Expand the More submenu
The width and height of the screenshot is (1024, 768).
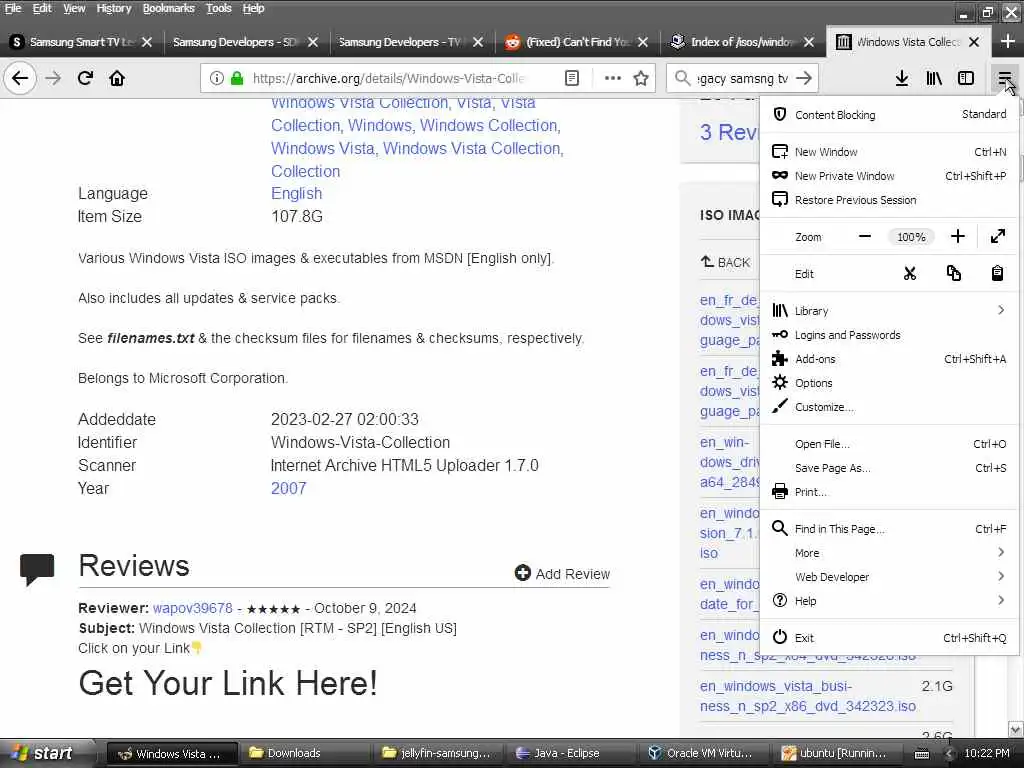pos(889,553)
